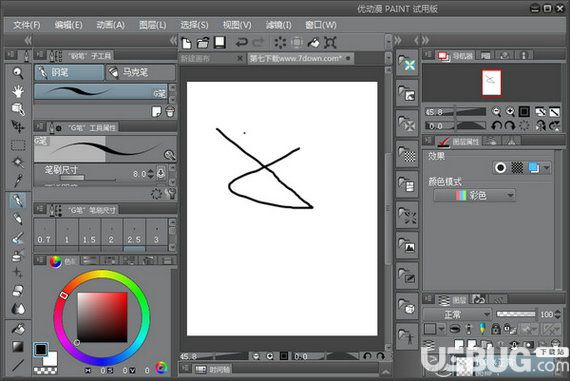Select the 钢笔 pen sub tool
570x381 pixels.
pos(69,72)
